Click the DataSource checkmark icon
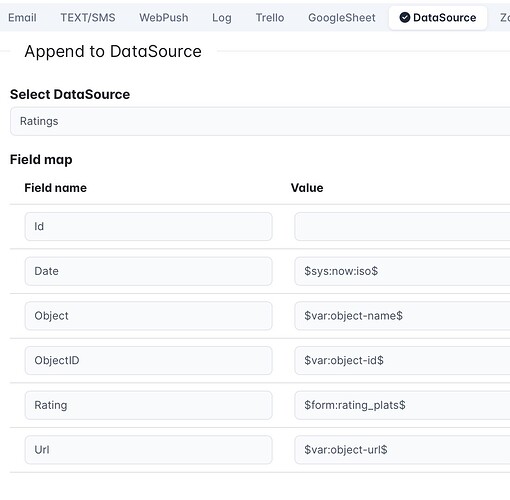 [405, 17]
